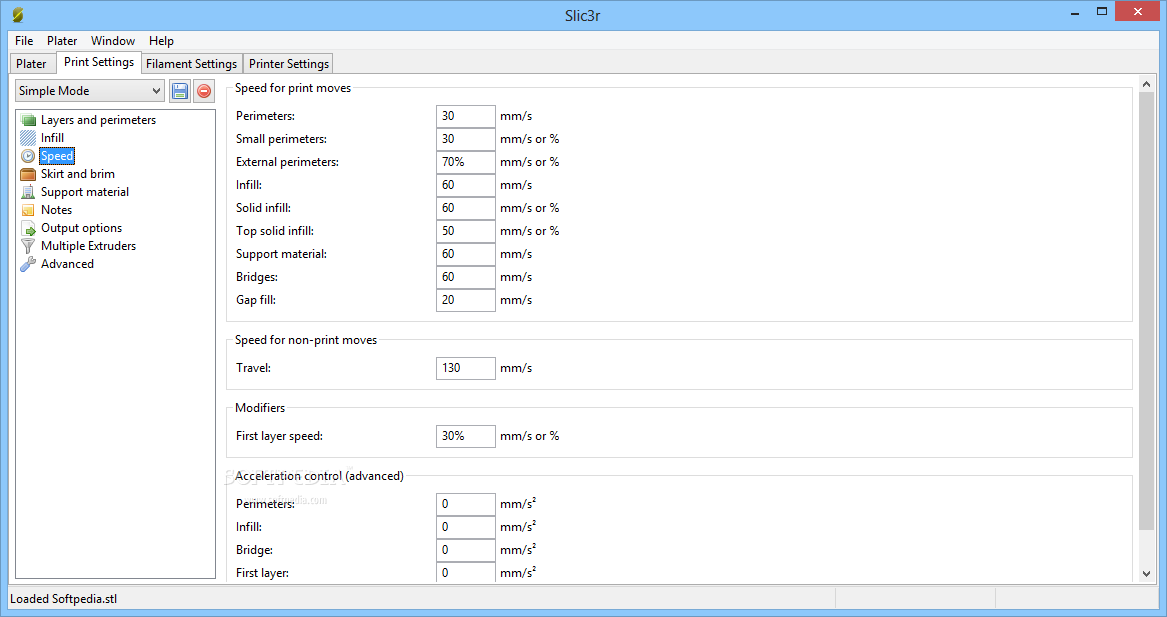This screenshot has height=617, width=1167.
Task: Click the vertical scrollbar thumb
Action: click(x=1146, y=311)
